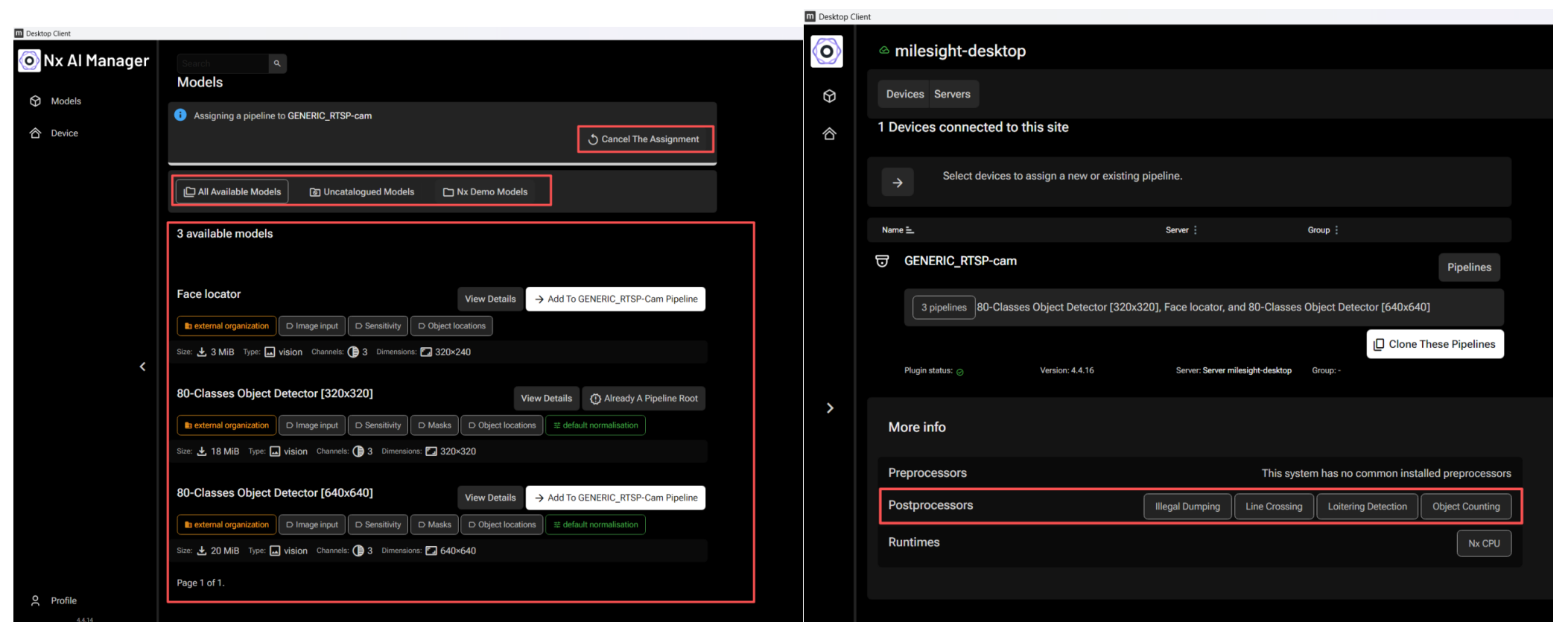The width and height of the screenshot is (1568, 634).
Task: Click the Nx logo in right window
Action: point(827,51)
